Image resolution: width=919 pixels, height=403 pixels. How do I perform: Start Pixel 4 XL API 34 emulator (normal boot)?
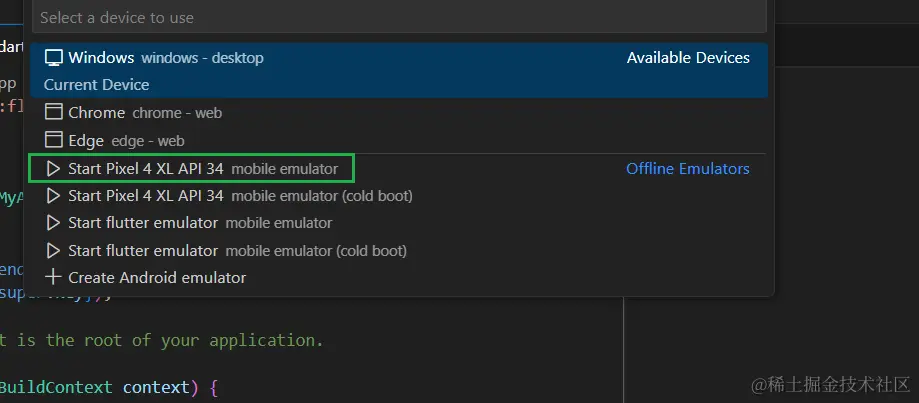click(399, 169)
